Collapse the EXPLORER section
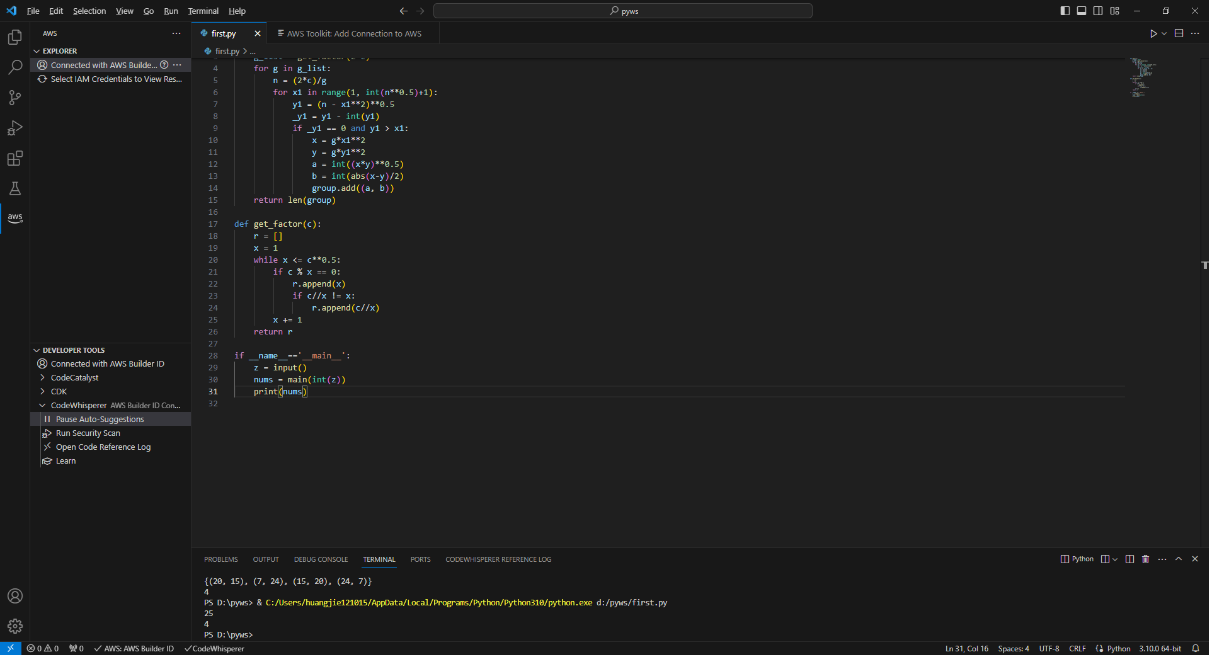The height and width of the screenshot is (655, 1209). click(59, 51)
